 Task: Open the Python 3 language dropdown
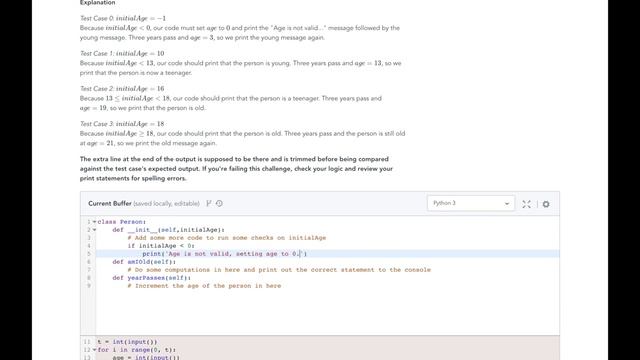(x=471, y=203)
